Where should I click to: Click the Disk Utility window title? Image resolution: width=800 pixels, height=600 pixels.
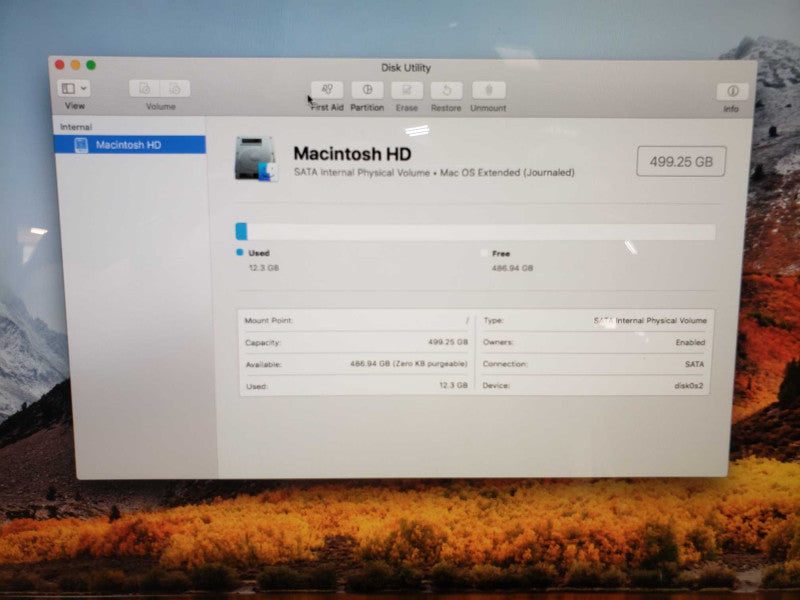pos(406,68)
